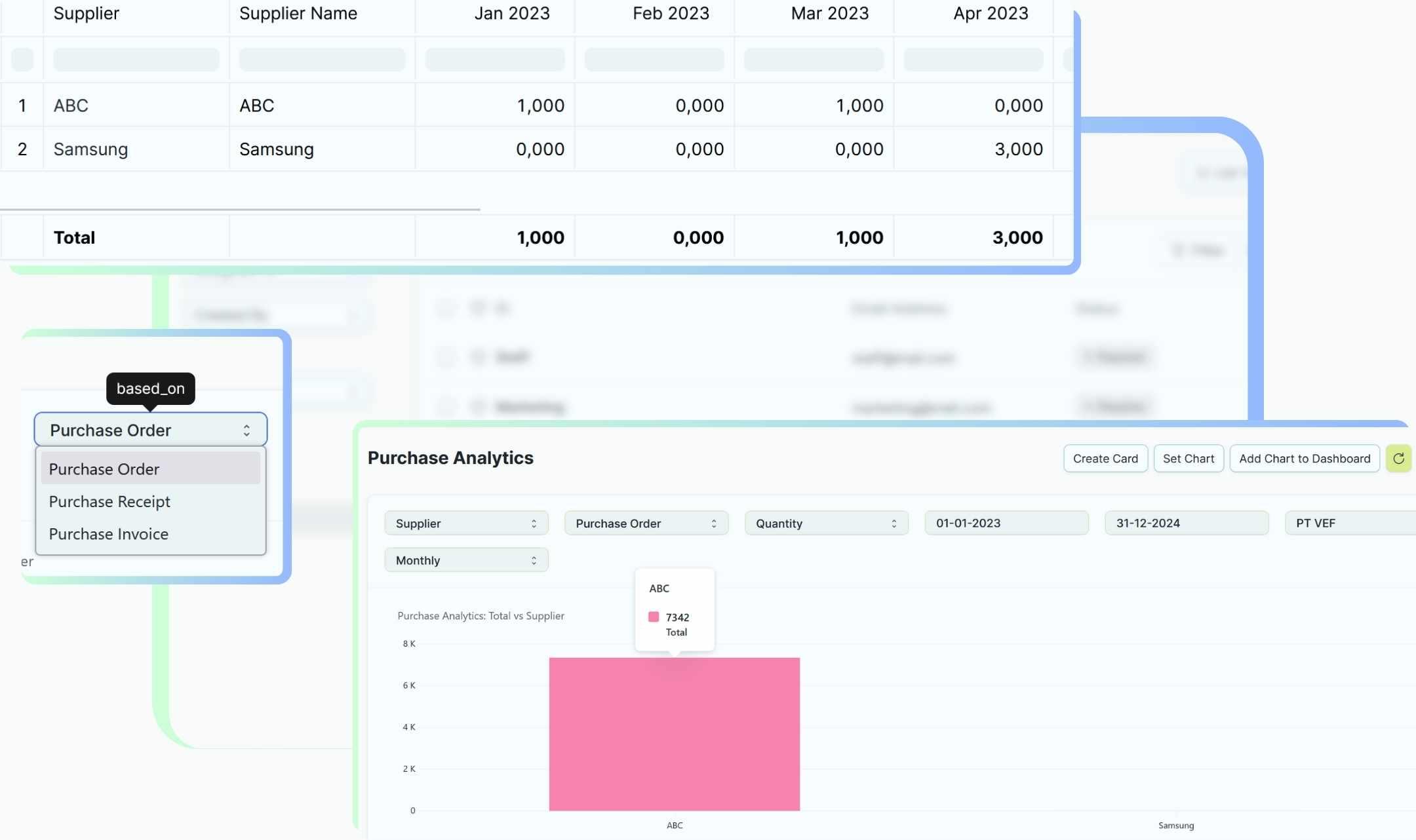
Task: Select Purchase Receipt from the based_on list
Action: tap(109, 501)
